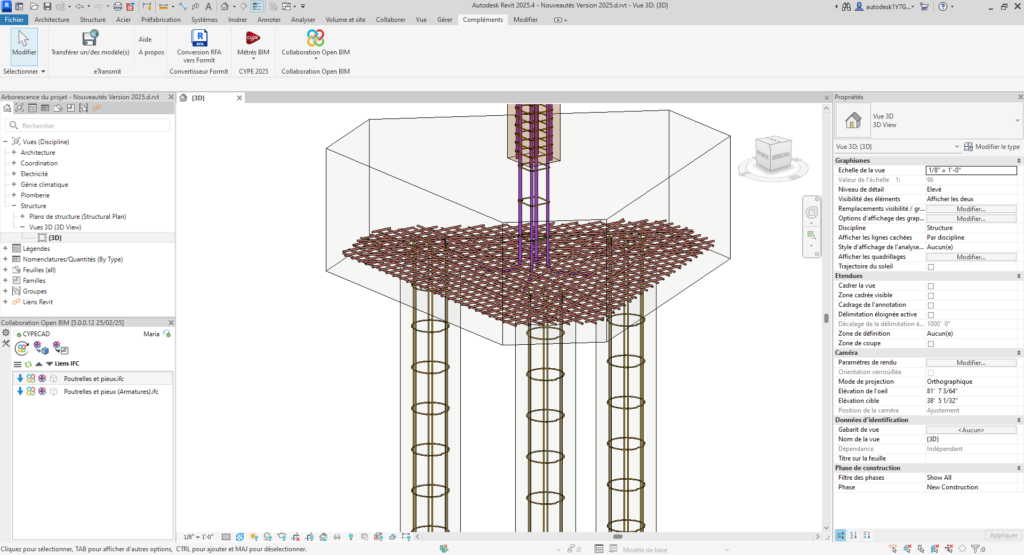This screenshot has height=555, width=1024.
Task: Switch to the Structure ribbon tab
Action: coord(92,19)
